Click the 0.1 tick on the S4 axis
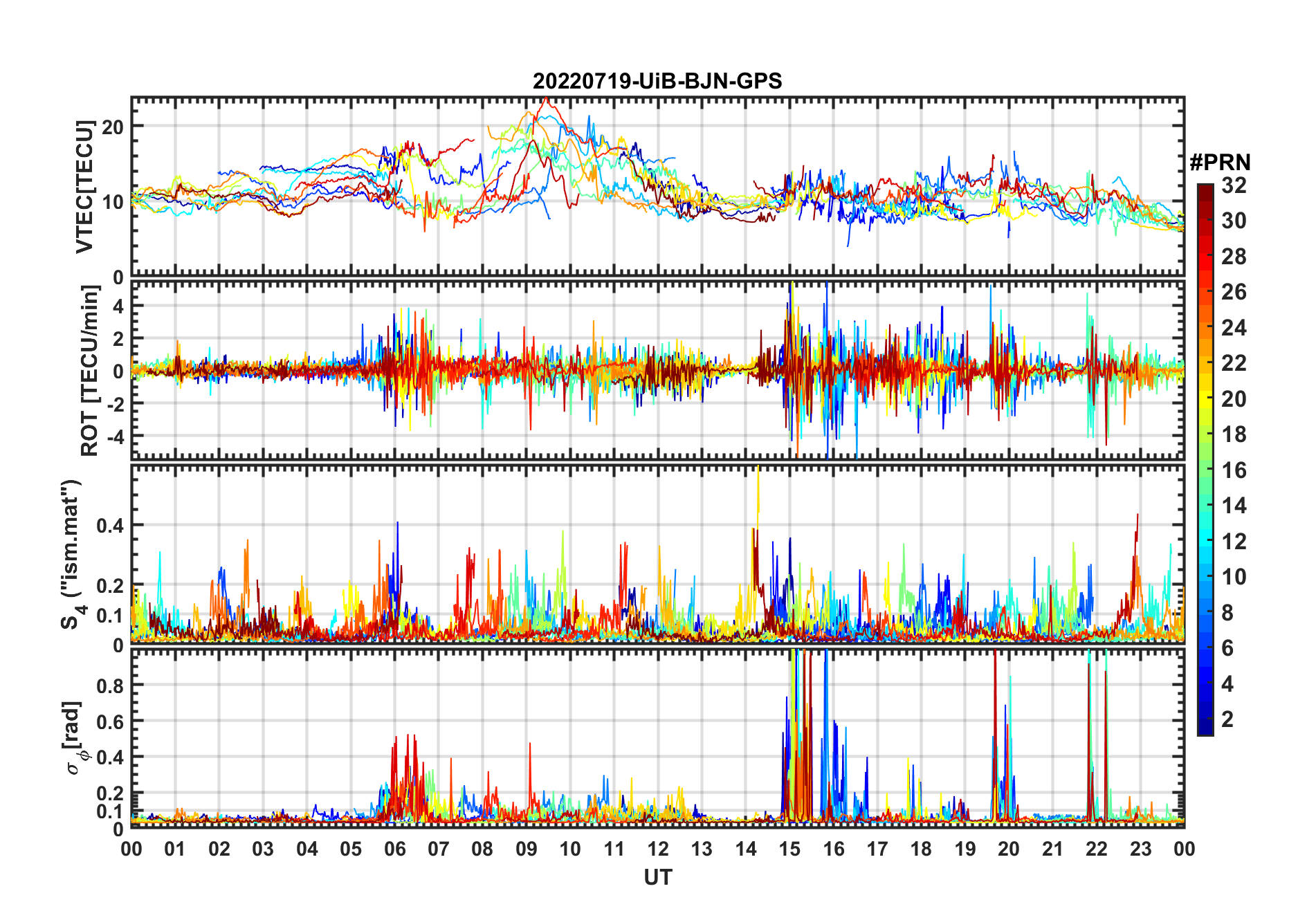 point(110,615)
